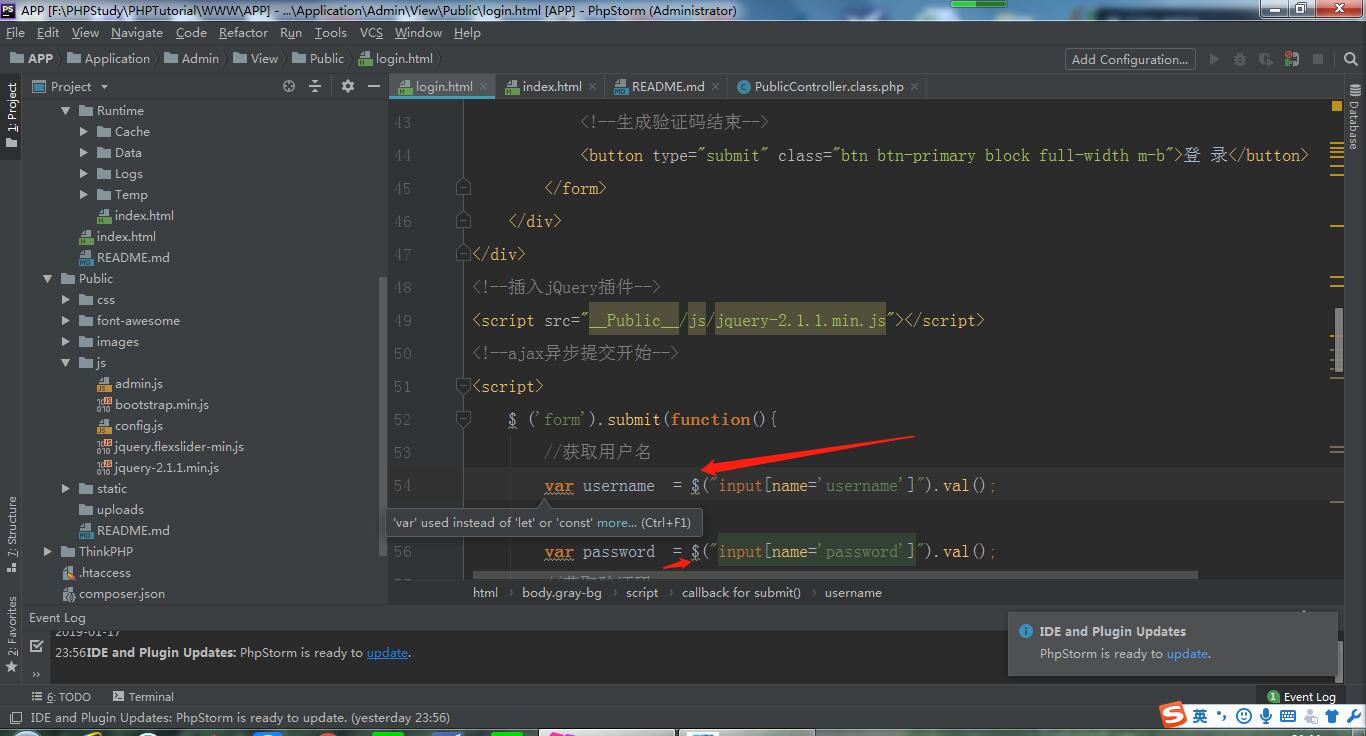Collapse the Runtime folder
Viewport: 1366px width, 736px height.
click(x=66, y=111)
